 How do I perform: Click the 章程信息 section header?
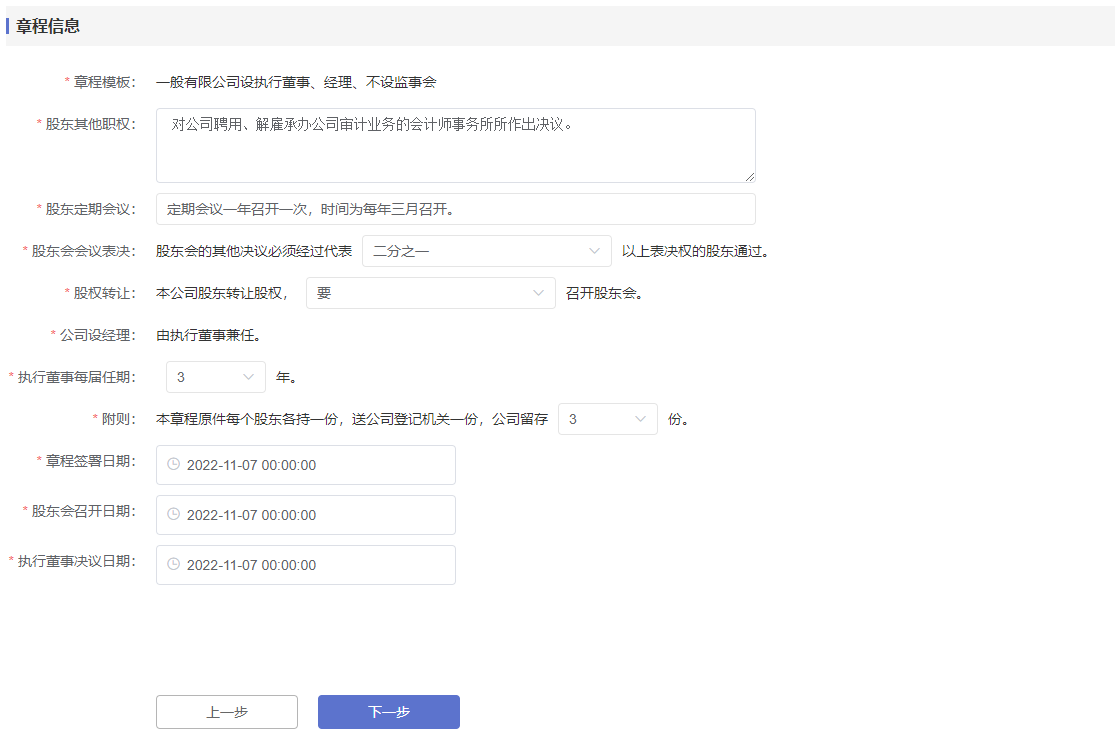click(48, 26)
